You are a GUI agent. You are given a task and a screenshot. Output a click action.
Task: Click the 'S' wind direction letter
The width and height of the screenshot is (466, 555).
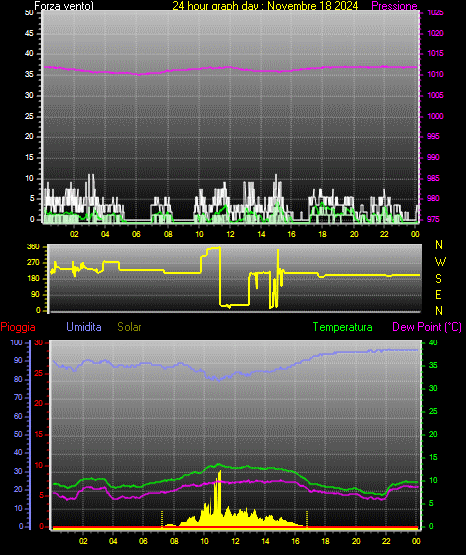(438, 279)
